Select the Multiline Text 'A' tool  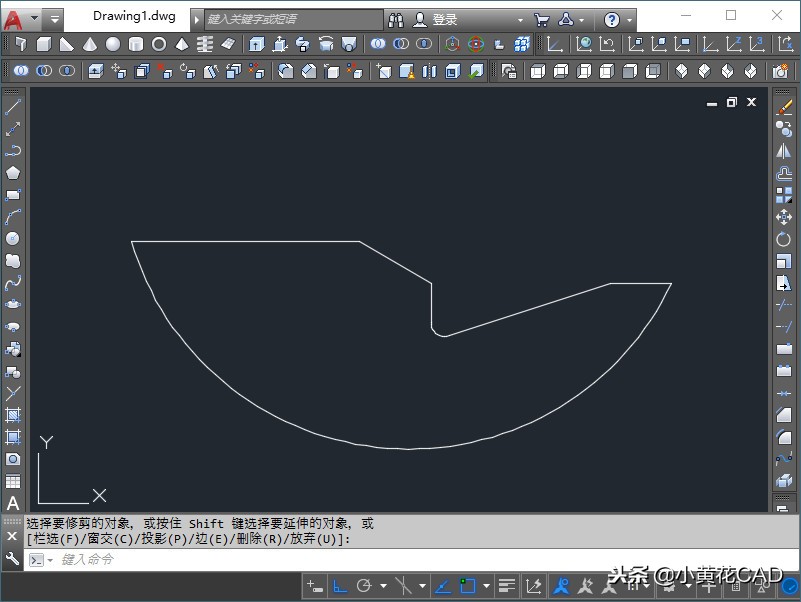(x=13, y=503)
